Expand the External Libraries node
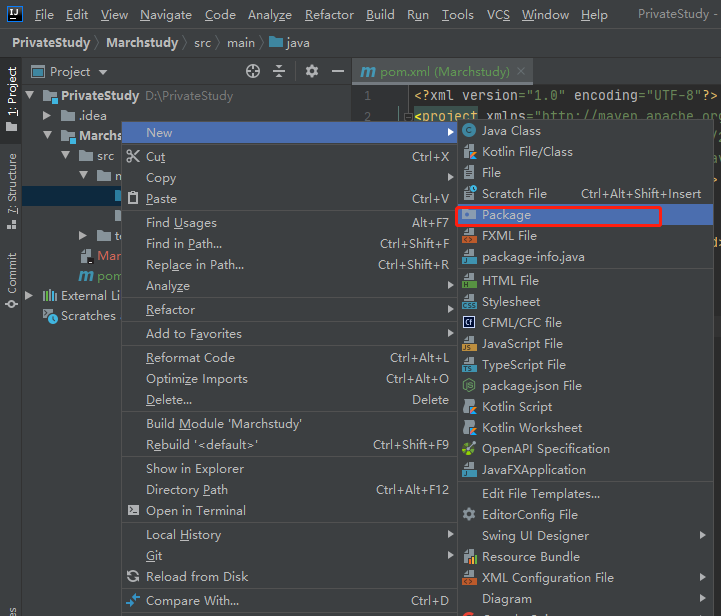 coord(29,296)
